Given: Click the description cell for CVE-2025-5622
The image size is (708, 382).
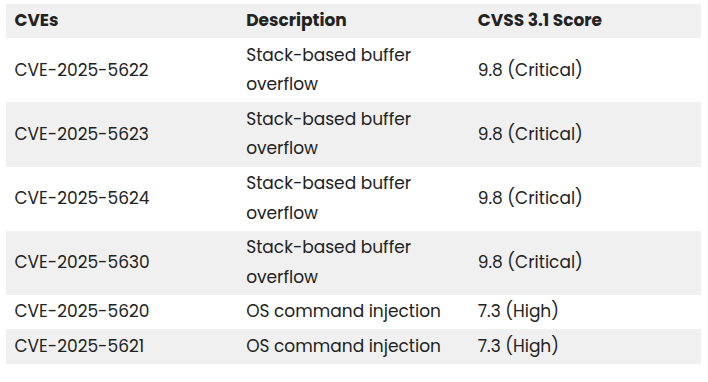Looking at the screenshot, I should [328, 70].
